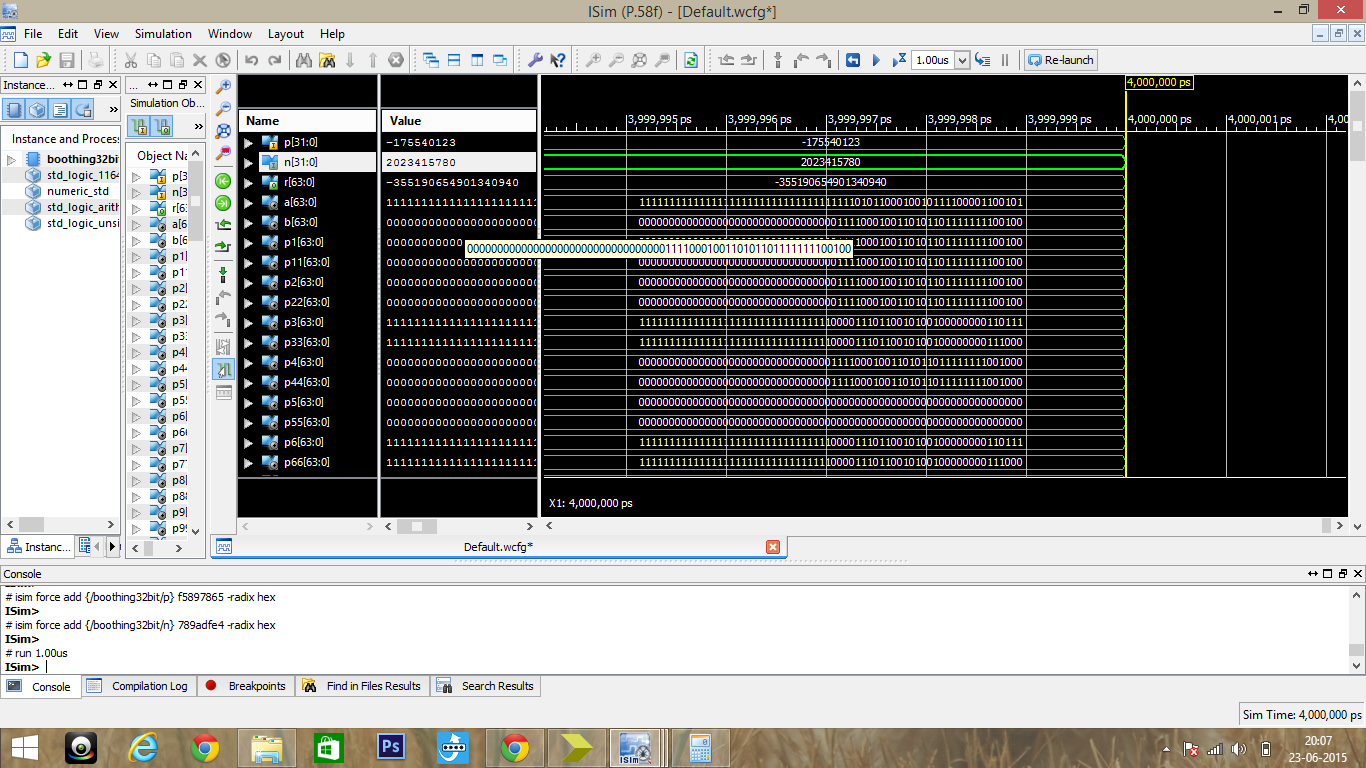Click the print icon in the toolbar
Image resolution: width=1366 pixels, height=768 pixels.
(95, 60)
